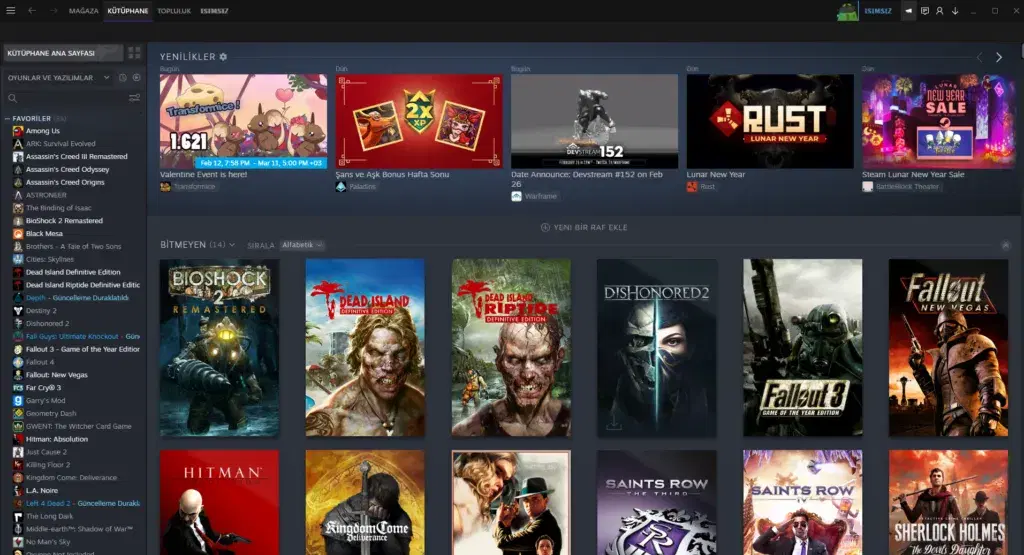The width and height of the screenshot is (1024, 555).
Task: Open the hamburger menu at top left
Action: pyautogui.click(x=10, y=10)
